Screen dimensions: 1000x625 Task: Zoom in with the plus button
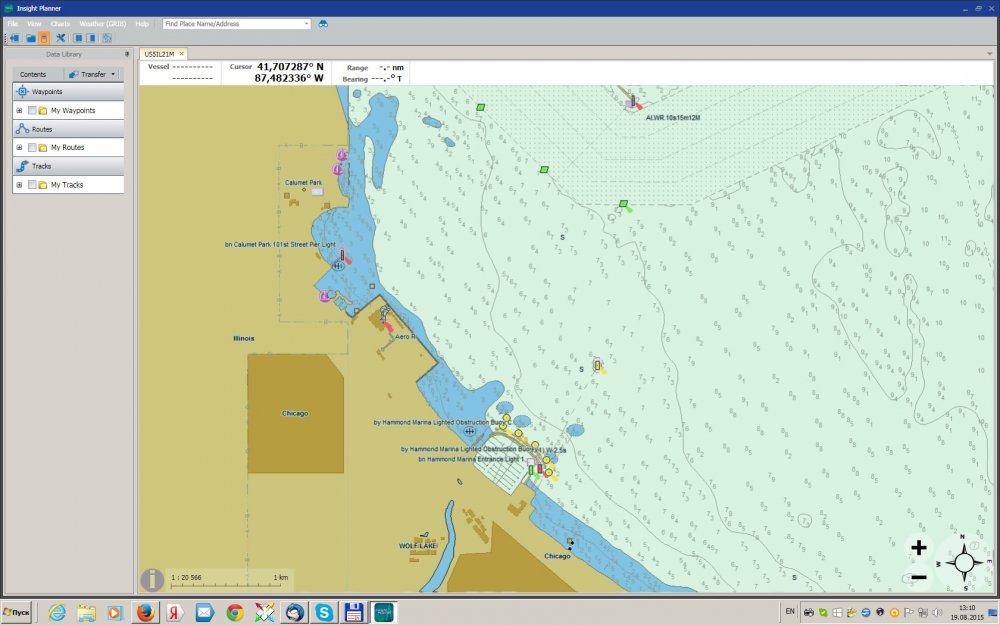(919, 548)
